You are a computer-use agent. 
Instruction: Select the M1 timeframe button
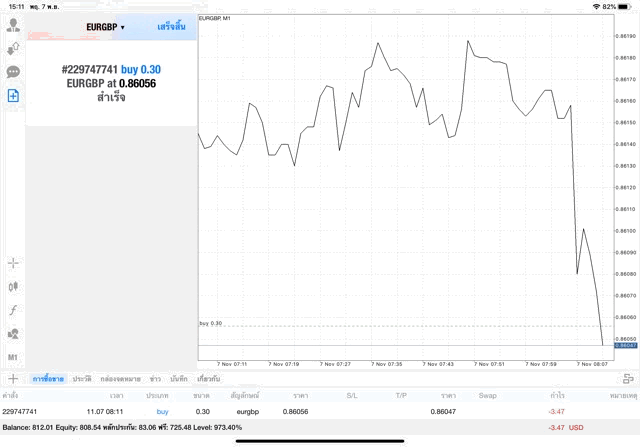coord(13,358)
